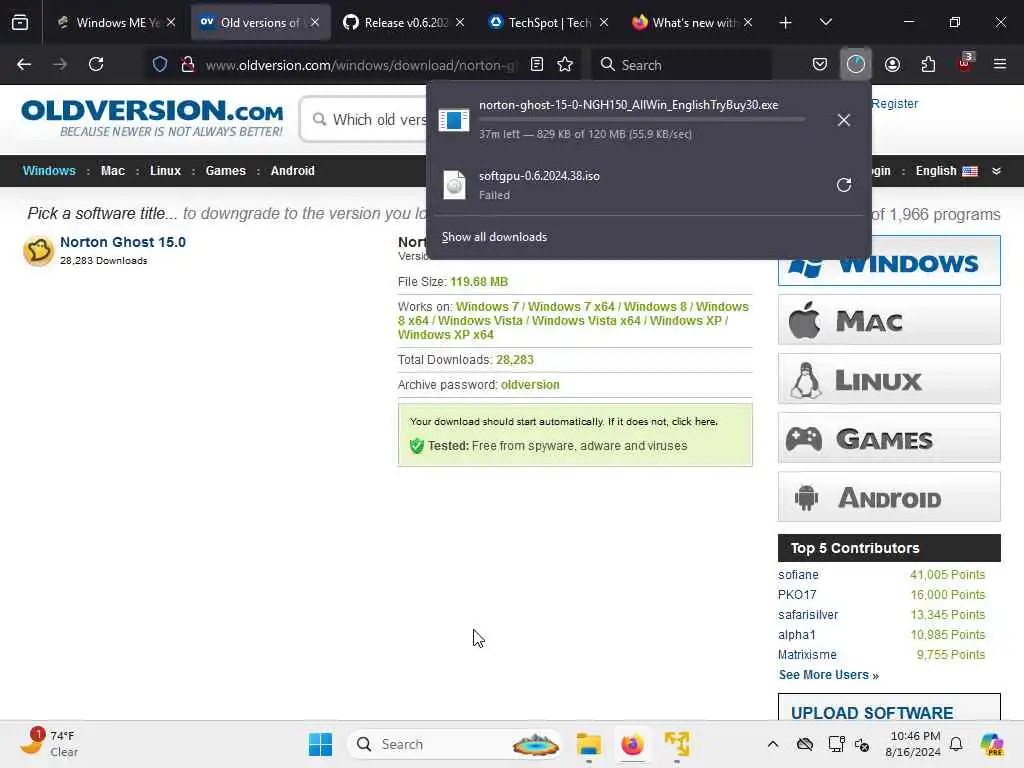
Task: Open the Linux category banner
Action: coord(889,379)
